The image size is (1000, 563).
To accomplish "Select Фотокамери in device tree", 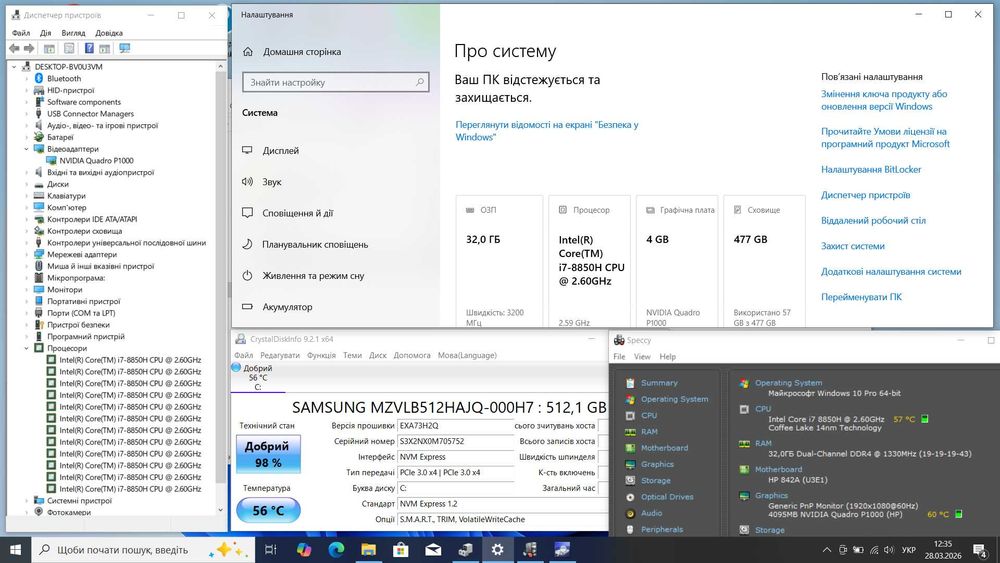I will click(x=69, y=512).
